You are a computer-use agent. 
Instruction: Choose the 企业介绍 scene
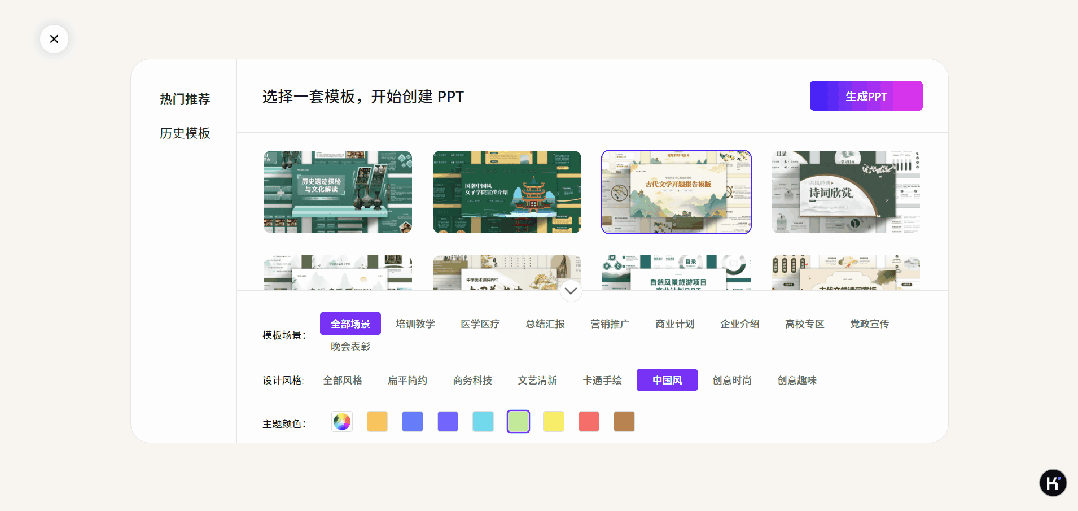740,324
